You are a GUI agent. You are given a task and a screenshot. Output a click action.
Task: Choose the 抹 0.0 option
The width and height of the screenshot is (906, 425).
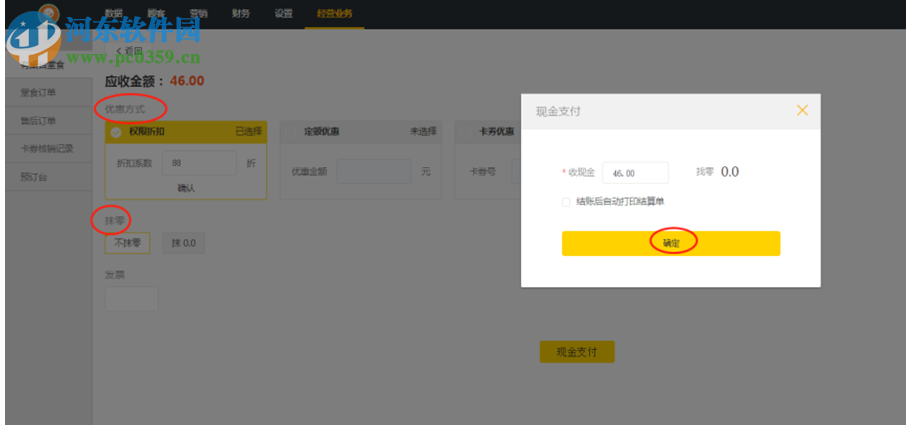pos(183,243)
